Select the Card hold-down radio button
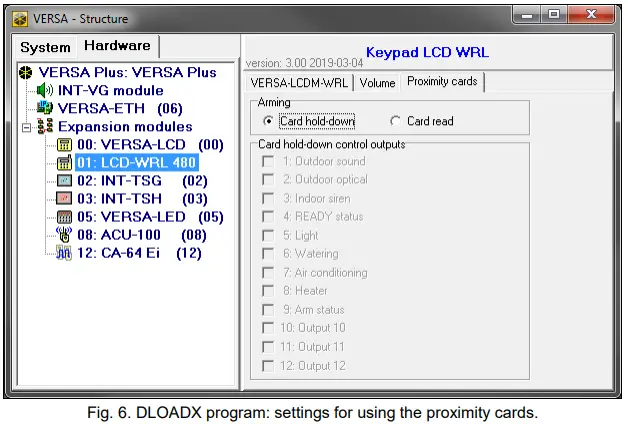 click(268, 121)
